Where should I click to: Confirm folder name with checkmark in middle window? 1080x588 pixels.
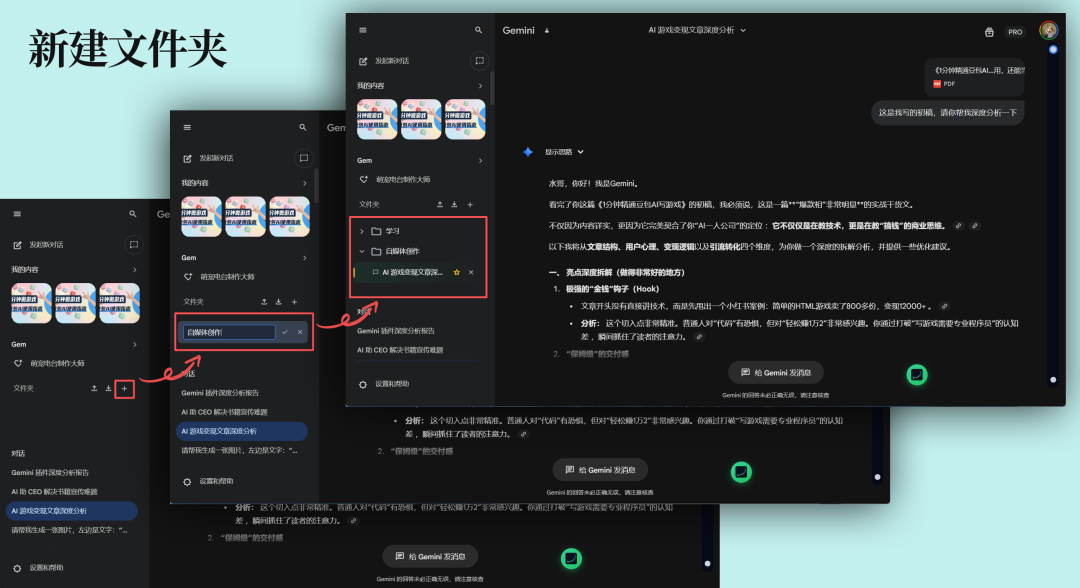(x=284, y=332)
